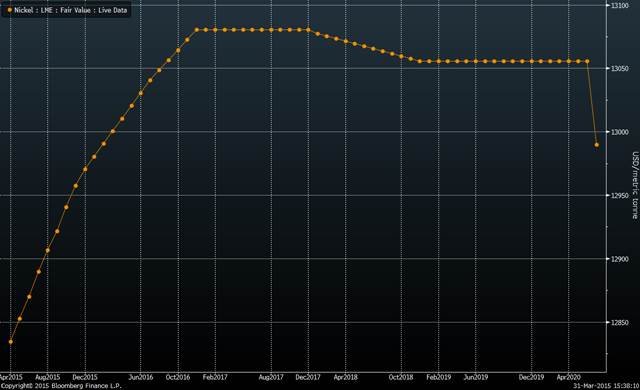Select the final data point near 12990
The image size is (640, 390).
(597, 145)
